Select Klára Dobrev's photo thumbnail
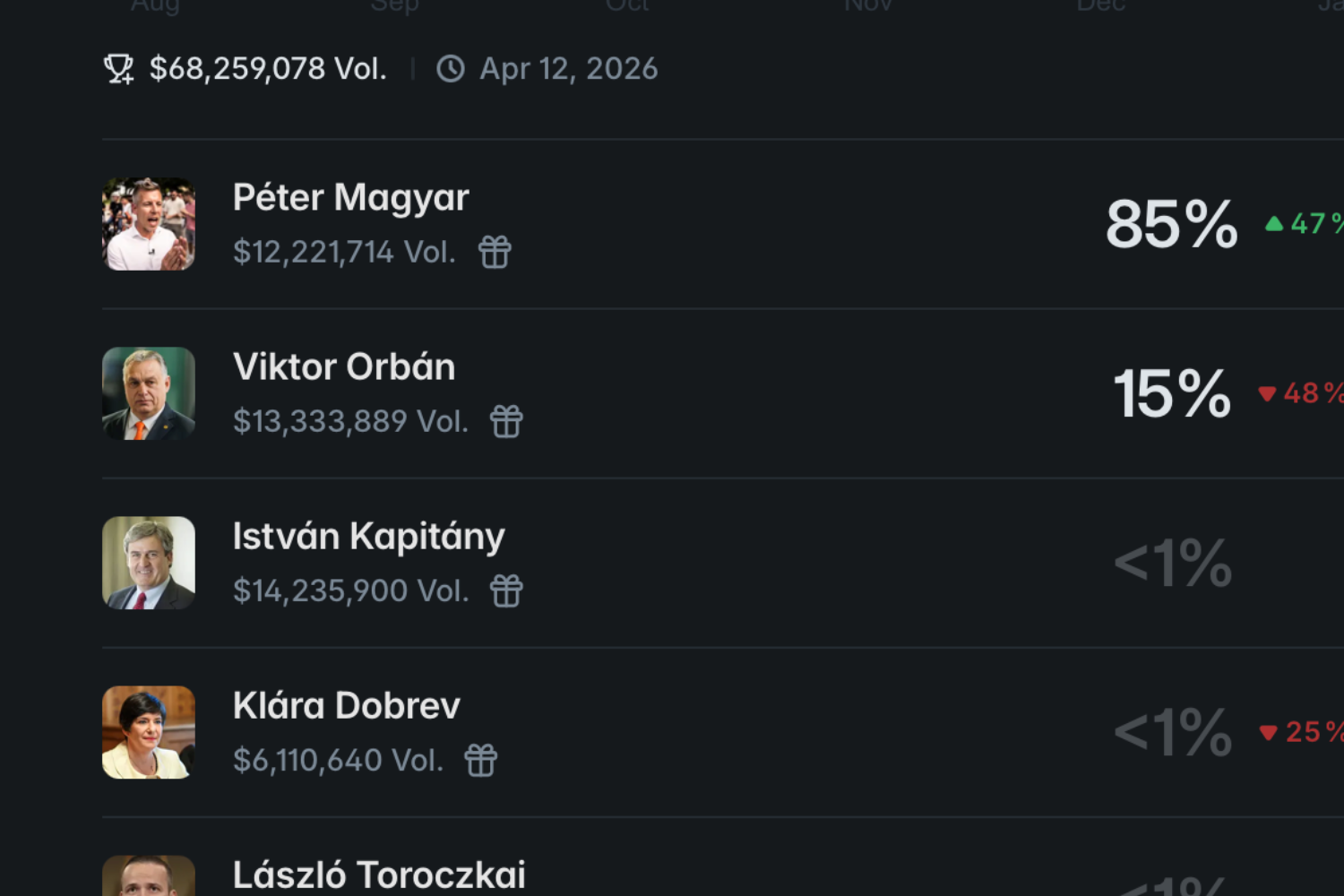Image resolution: width=1344 pixels, height=896 pixels. 149,732
